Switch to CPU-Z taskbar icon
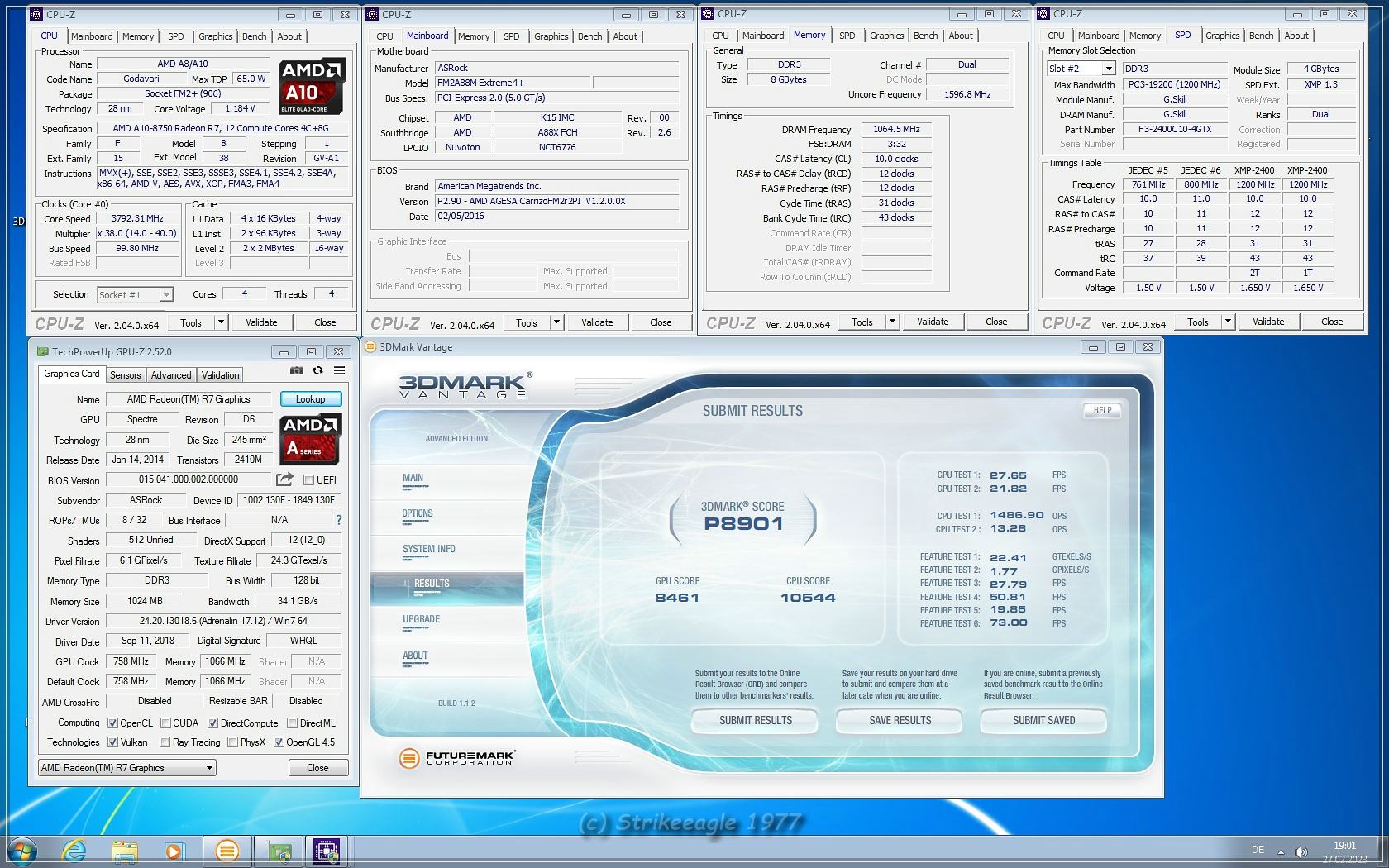 point(327,851)
